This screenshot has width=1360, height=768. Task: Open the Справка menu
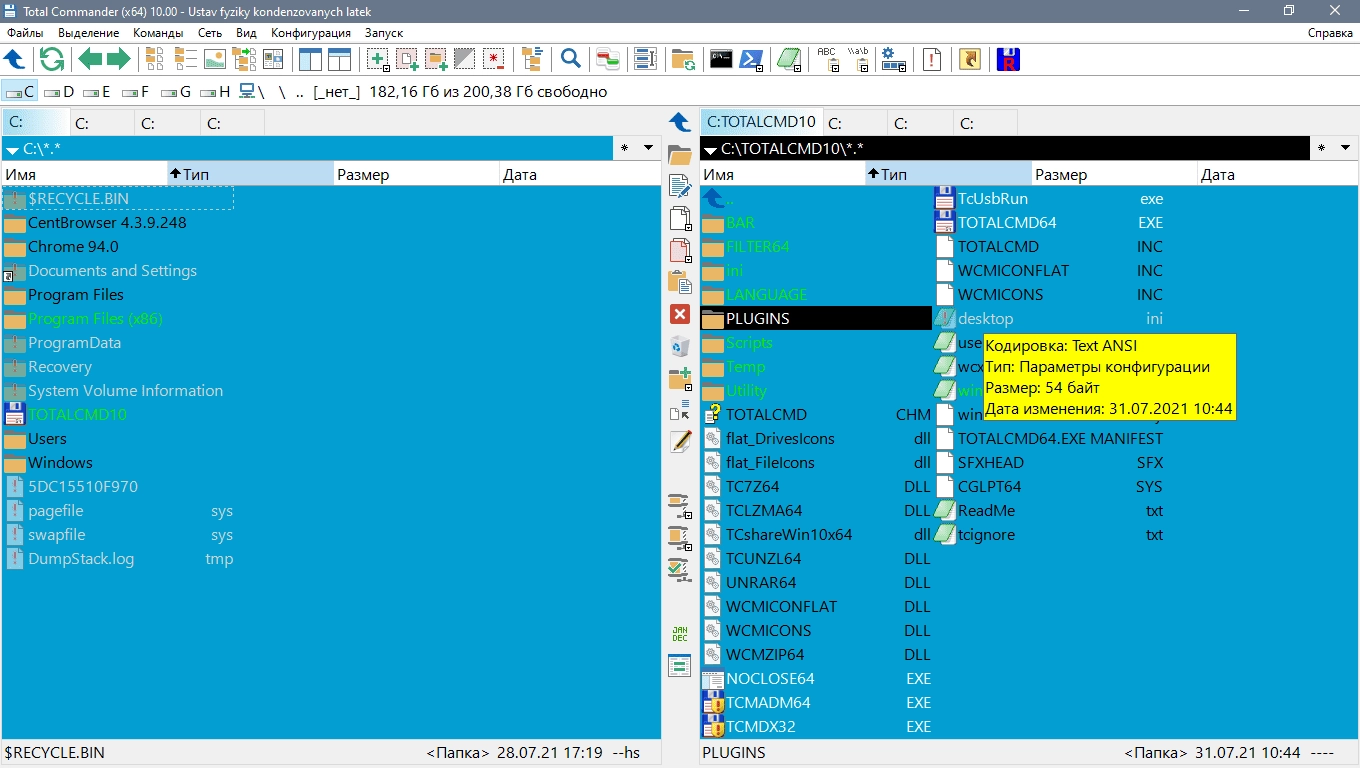point(1330,33)
